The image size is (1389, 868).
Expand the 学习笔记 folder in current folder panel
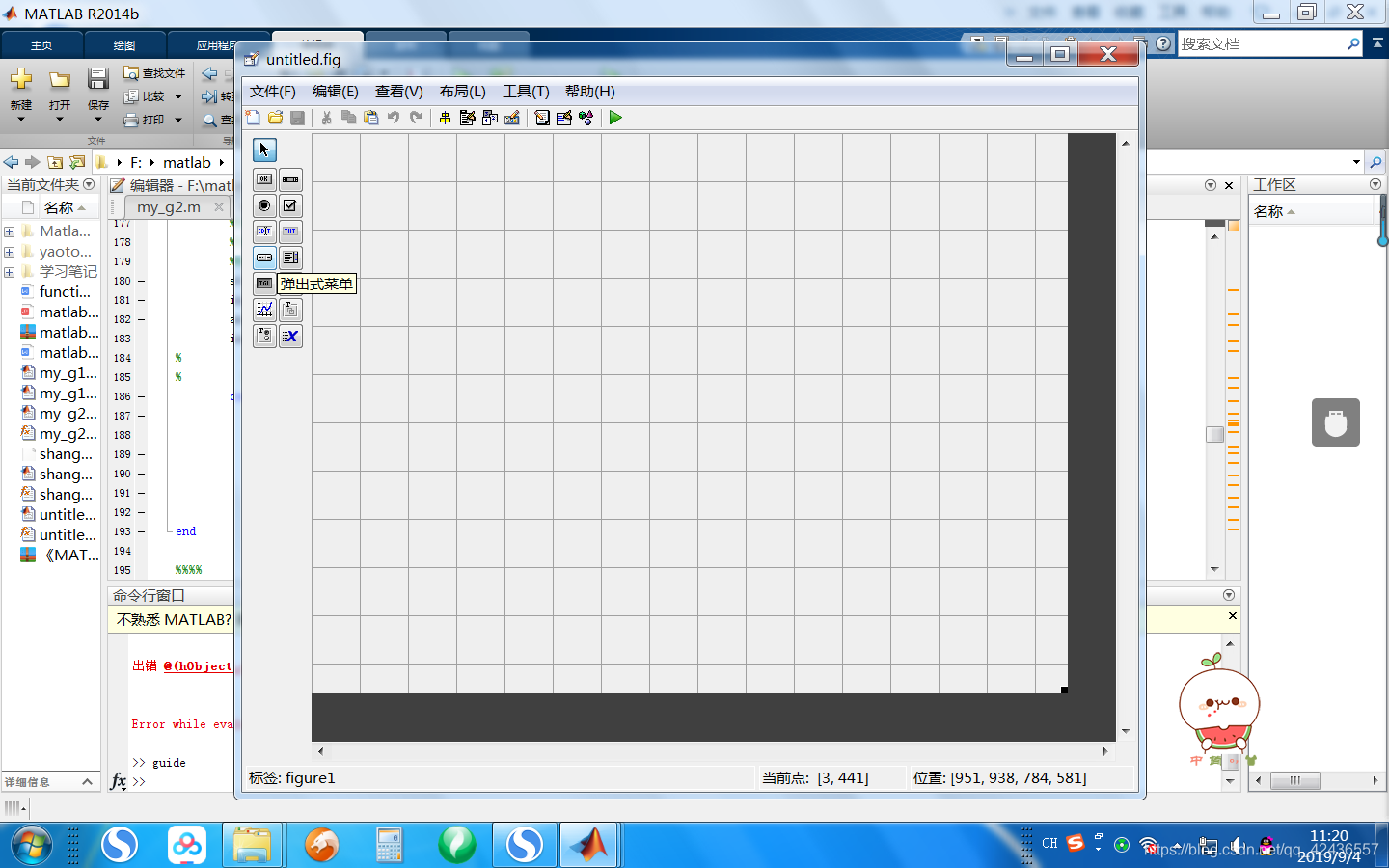9,271
